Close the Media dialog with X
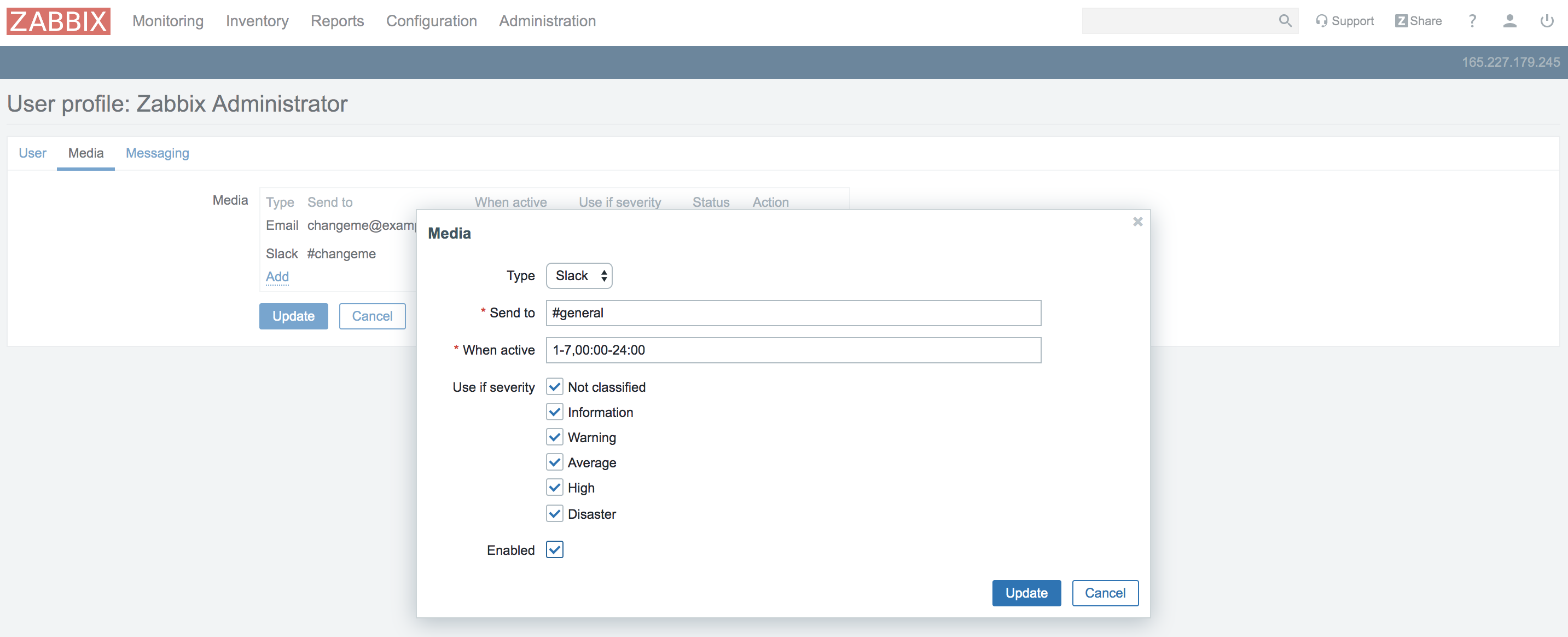The height and width of the screenshot is (637, 1568). point(1137,222)
